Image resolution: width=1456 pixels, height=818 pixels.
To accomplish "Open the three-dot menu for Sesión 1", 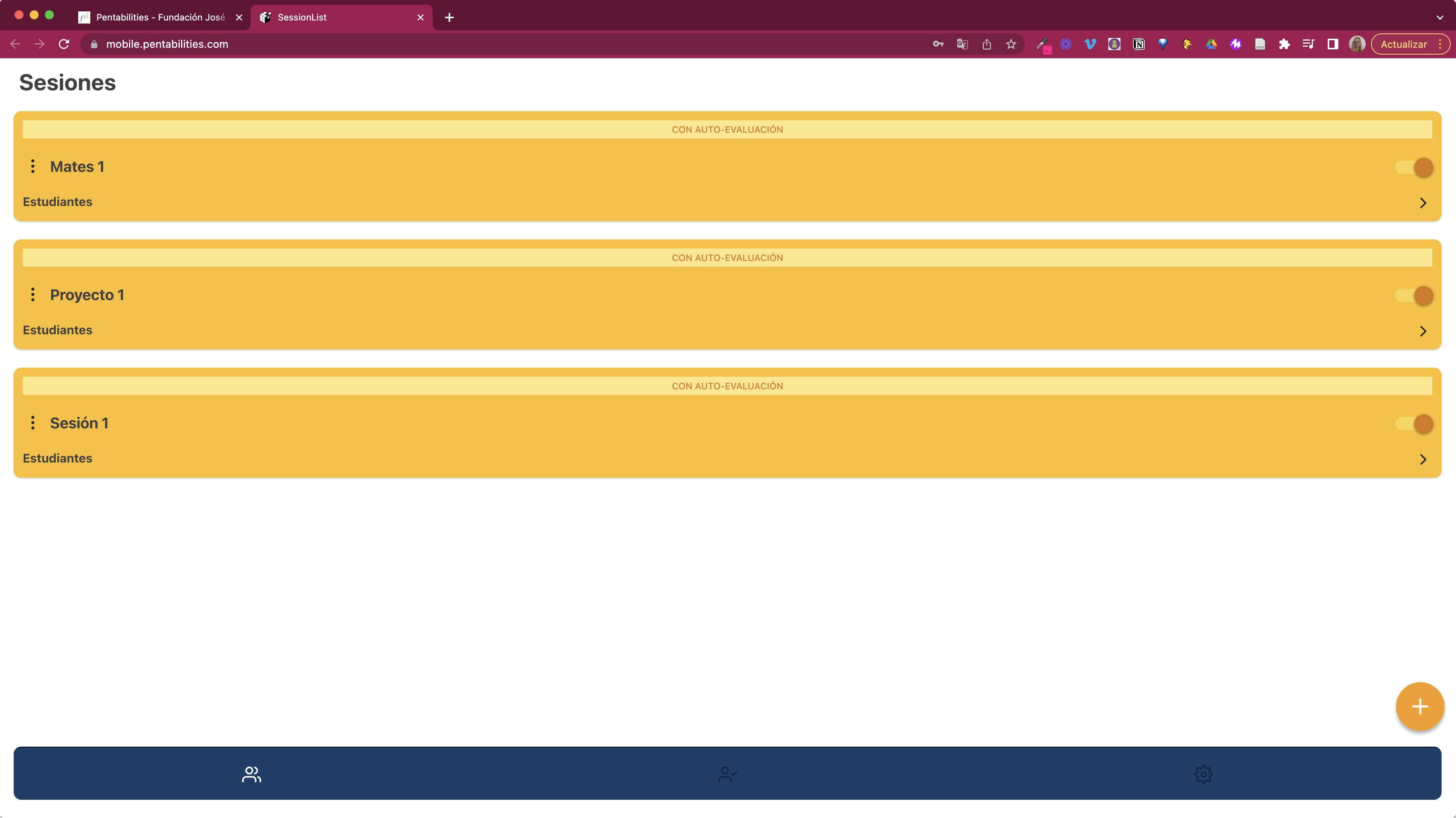I will (33, 423).
